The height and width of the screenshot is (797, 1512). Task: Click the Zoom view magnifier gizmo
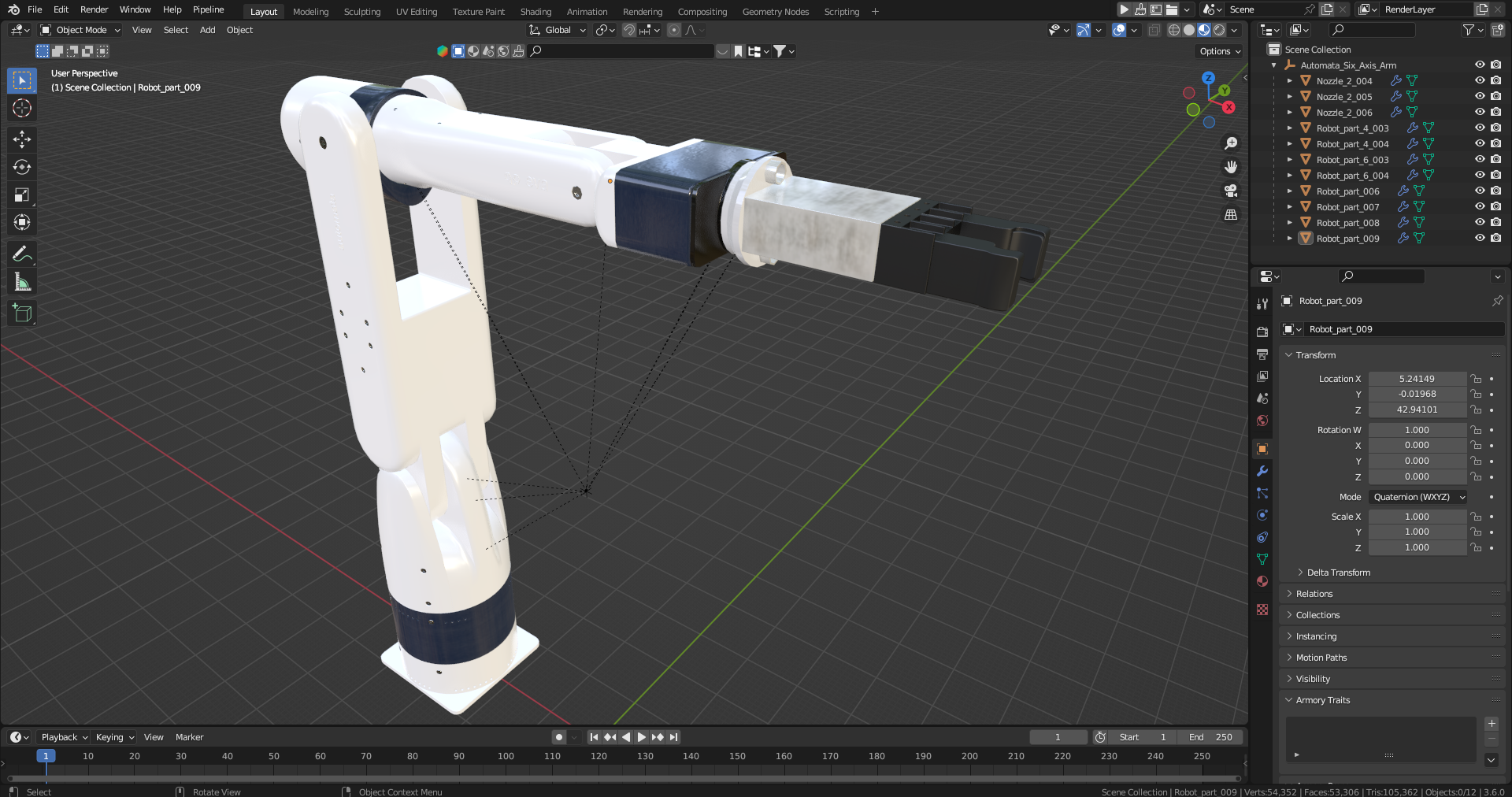click(x=1231, y=143)
